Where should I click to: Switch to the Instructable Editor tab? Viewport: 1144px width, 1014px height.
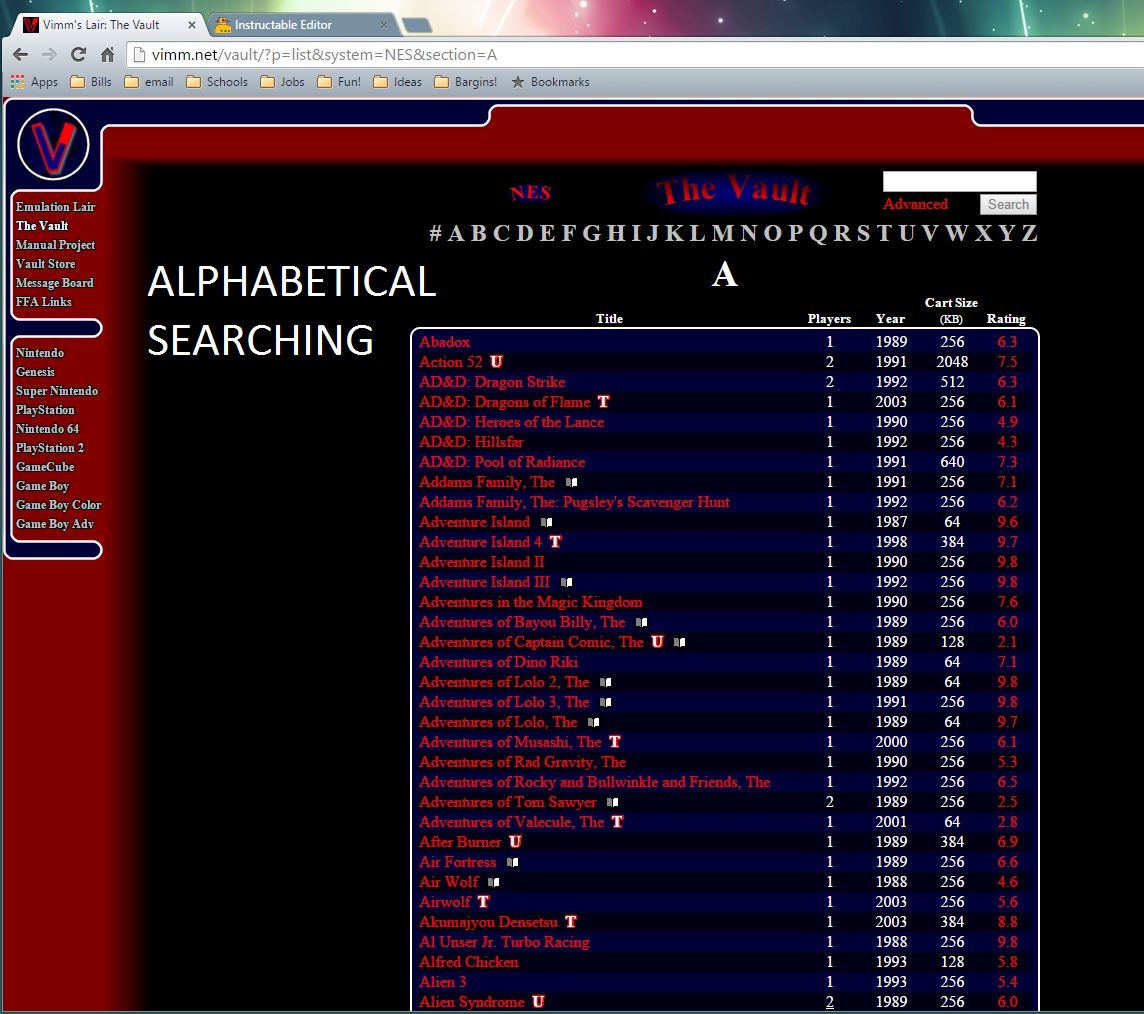click(x=280, y=24)
